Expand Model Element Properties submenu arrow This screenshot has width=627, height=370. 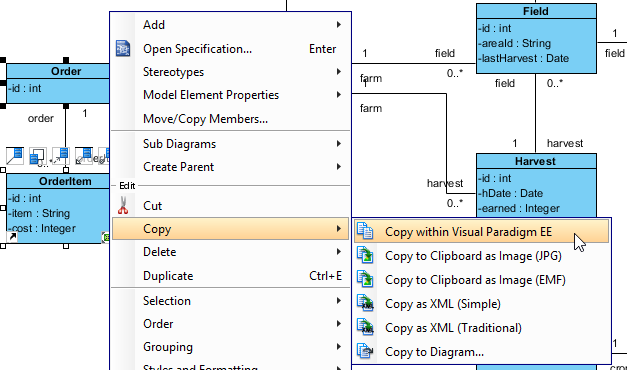(339, 95)
